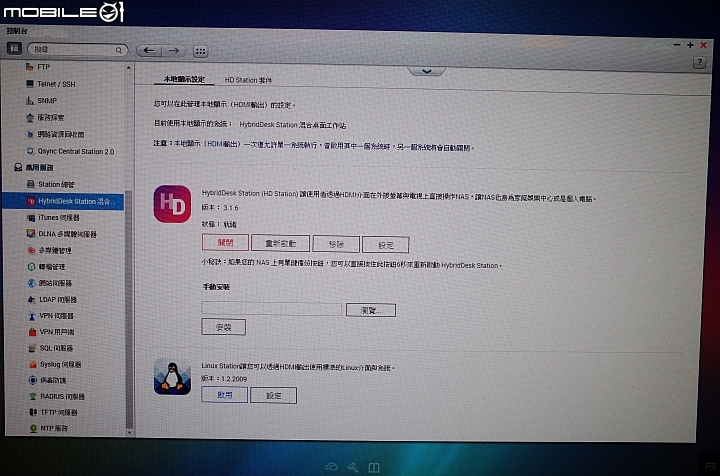Open VPN 用戶端 client settings
Screen dimensions: 720x476
(51, 332)
